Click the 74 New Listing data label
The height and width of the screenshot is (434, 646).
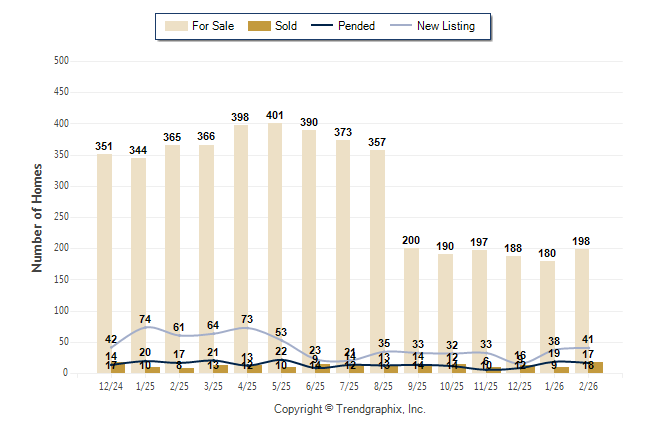pyautogui.click(x=145, y=320)
